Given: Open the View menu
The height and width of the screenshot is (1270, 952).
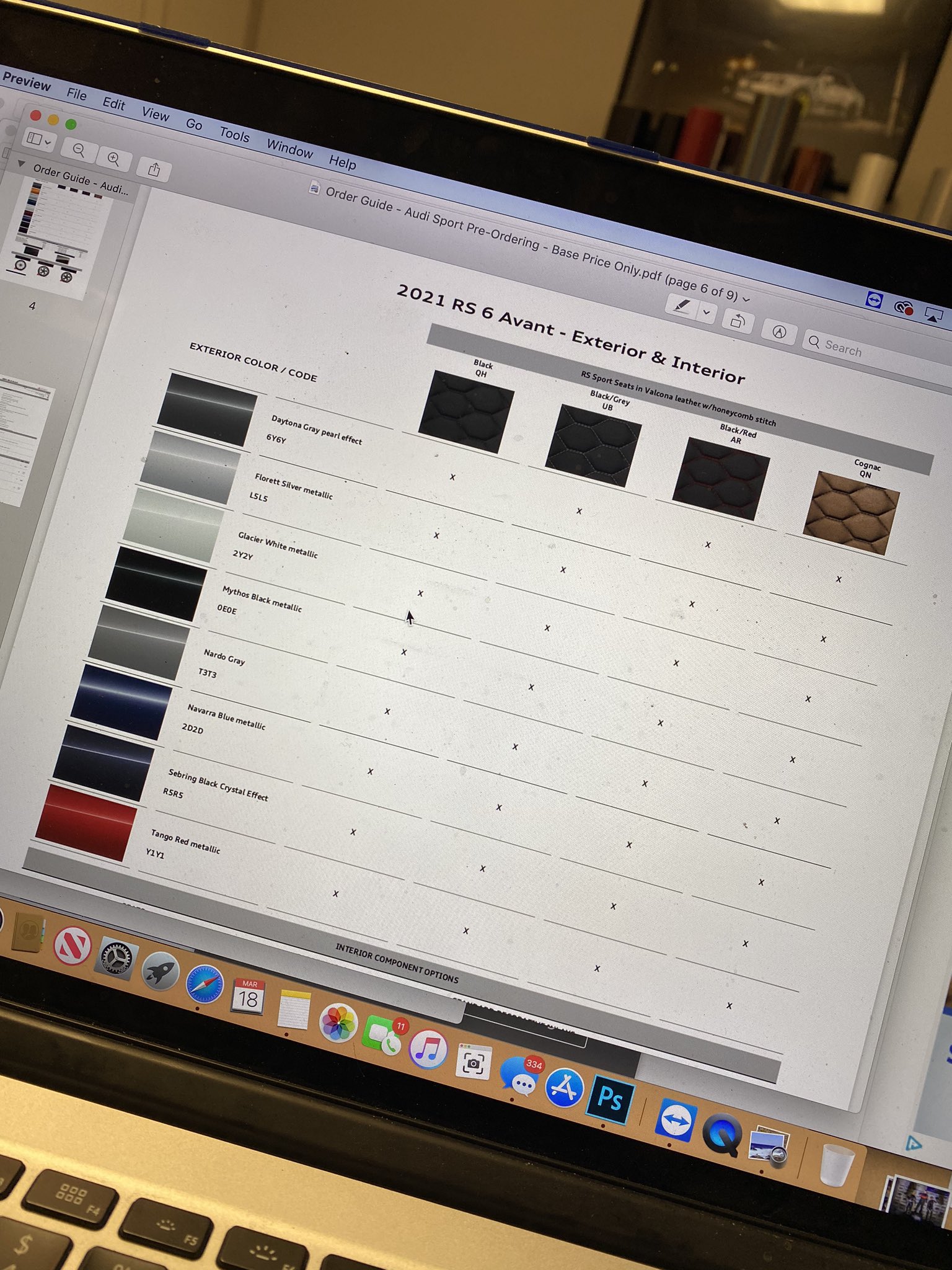Looking at the screenshot, I should [155, 113].
